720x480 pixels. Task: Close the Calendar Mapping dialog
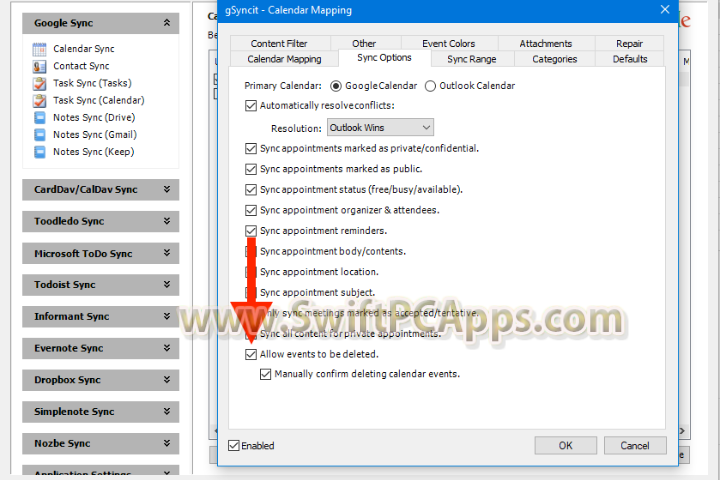[664, 10]
